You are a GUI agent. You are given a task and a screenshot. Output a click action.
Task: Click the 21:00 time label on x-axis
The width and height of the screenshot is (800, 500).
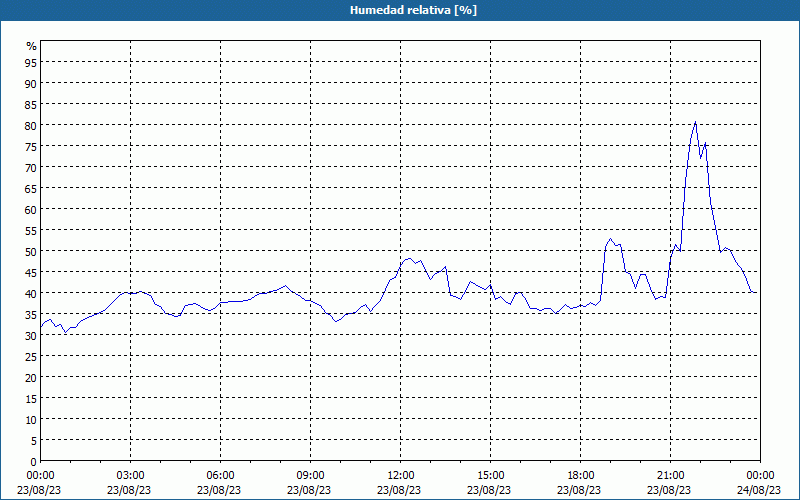point(670,476)
